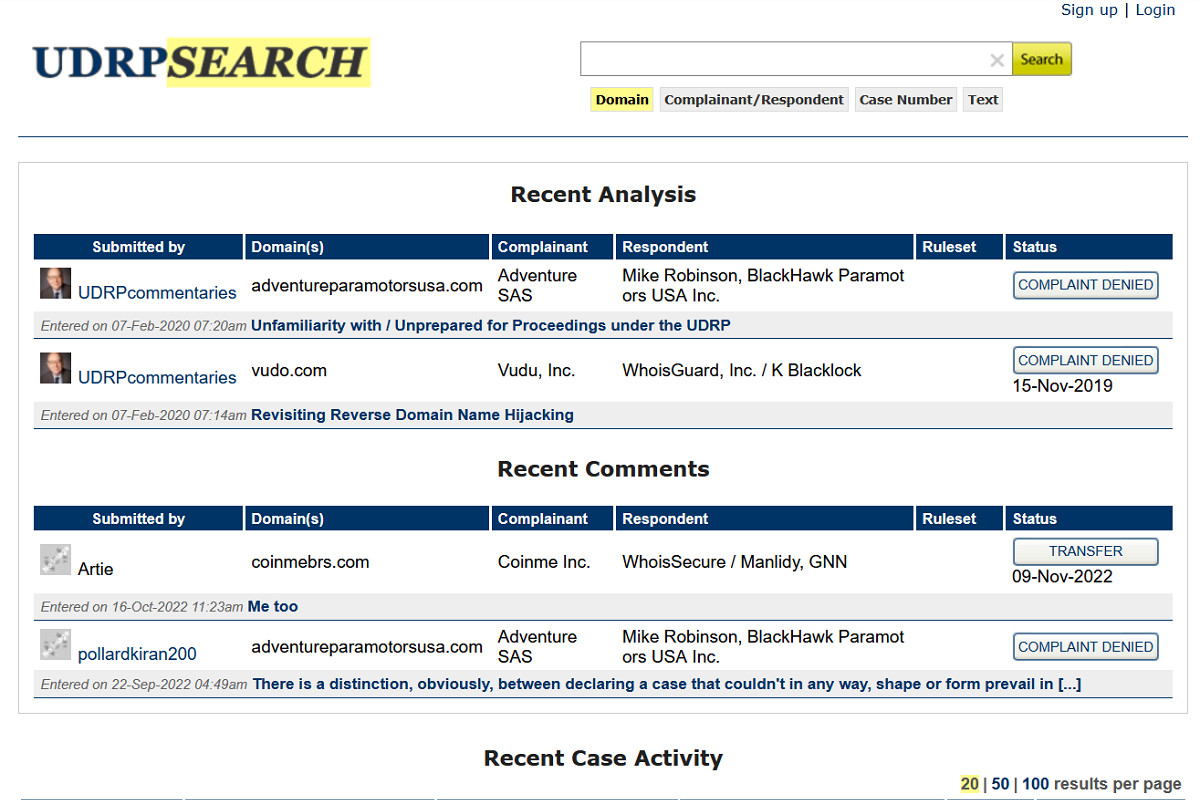
Task: Read 'Unfamiliarity with / Unprepared for Proceedings' analysis
Action: 491,325
